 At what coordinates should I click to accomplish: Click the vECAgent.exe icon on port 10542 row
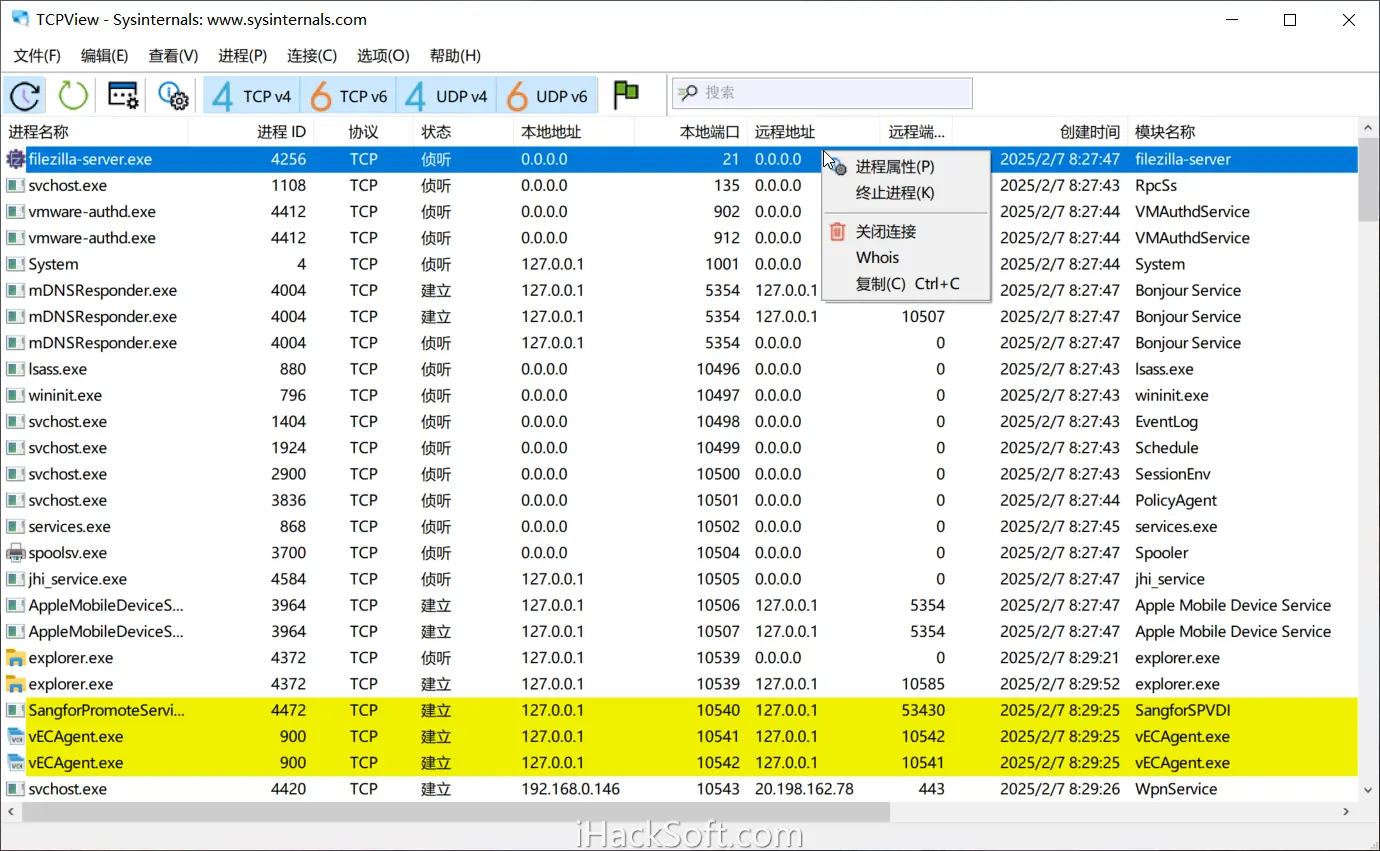point(15,763)
